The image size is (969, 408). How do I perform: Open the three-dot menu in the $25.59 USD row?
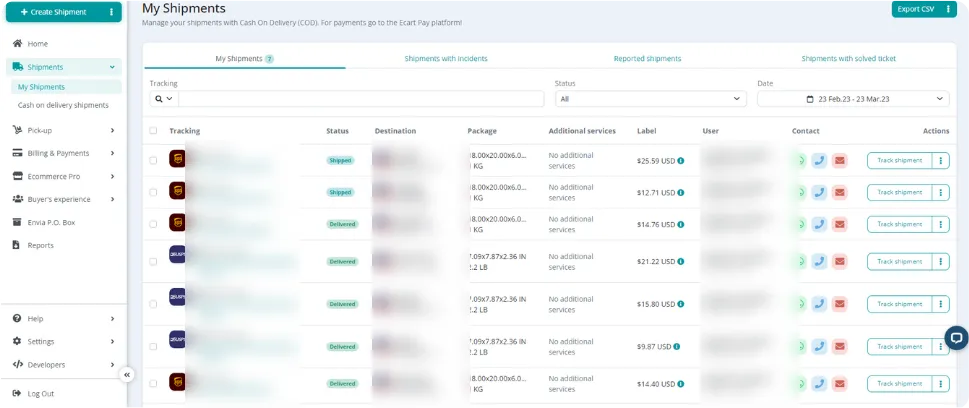pyautogui.click(x=941, y=161)
